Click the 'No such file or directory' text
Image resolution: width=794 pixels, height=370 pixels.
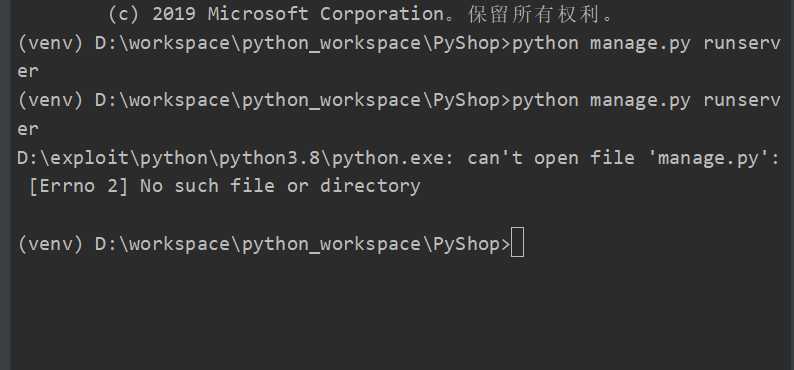pyautogui.click(x=280, y=186)
